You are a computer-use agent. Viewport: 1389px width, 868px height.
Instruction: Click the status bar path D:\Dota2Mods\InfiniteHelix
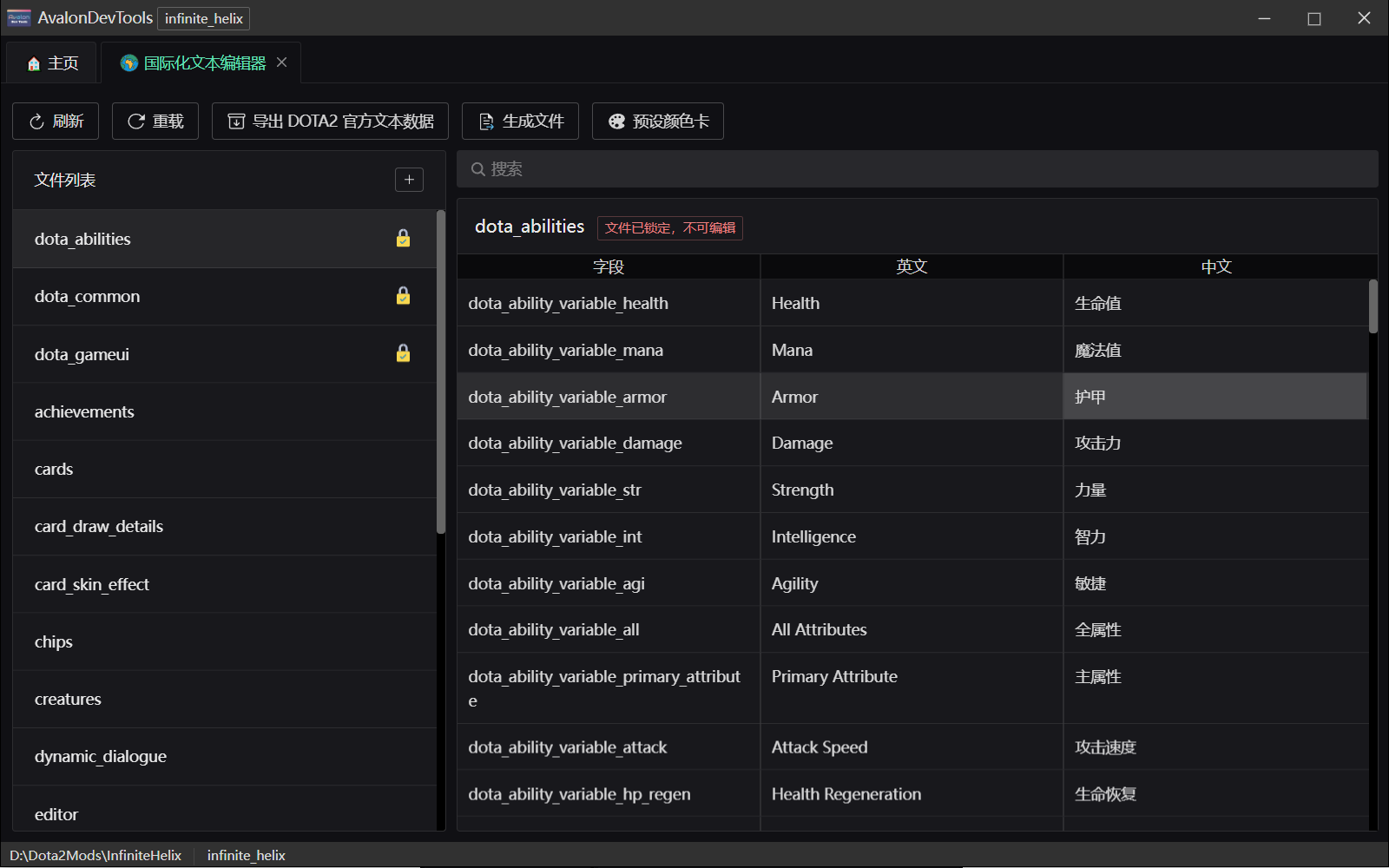pos(95,855)
